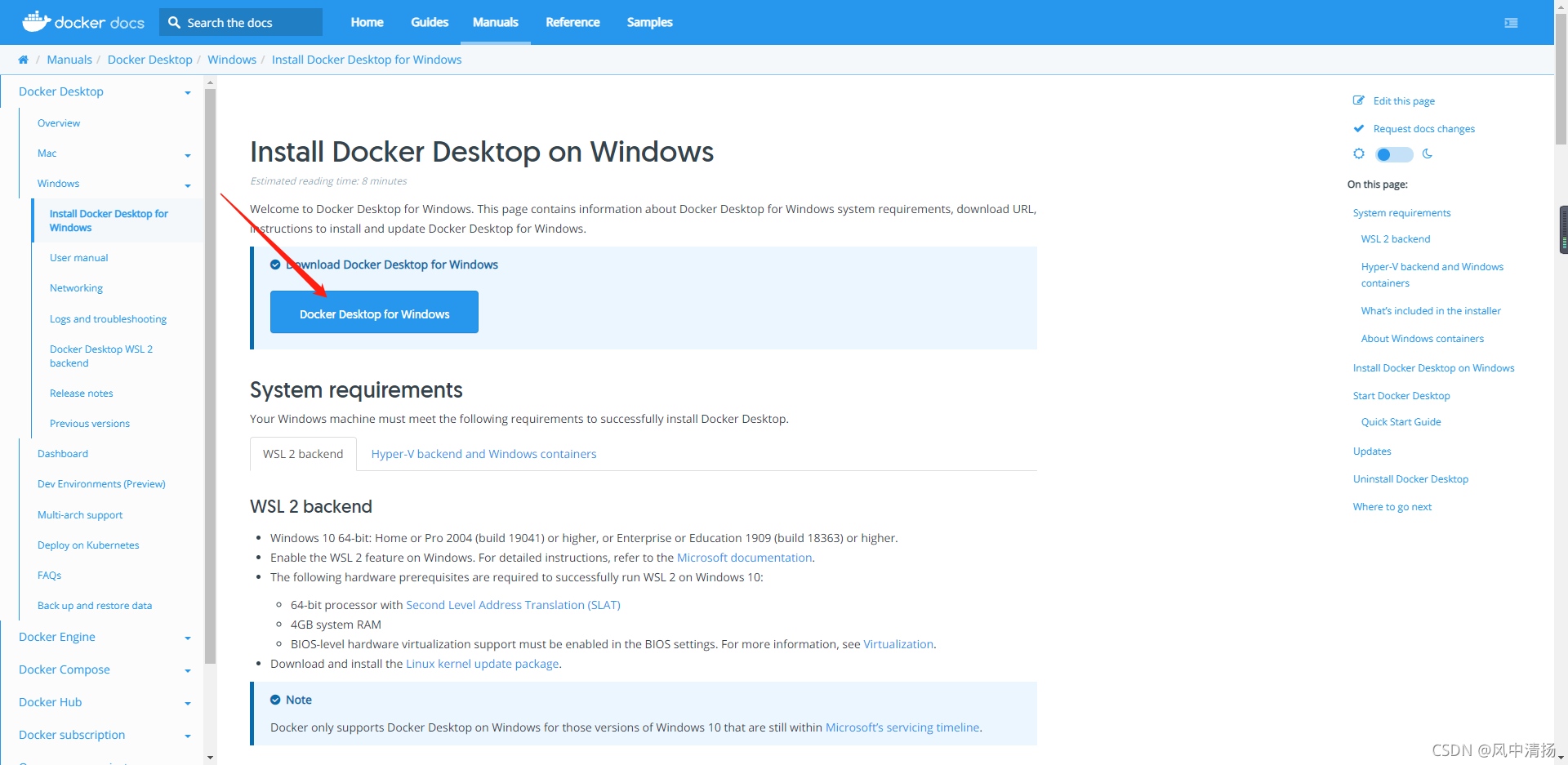Click the Docker Desktop for Windows download button

click(374, 312)
